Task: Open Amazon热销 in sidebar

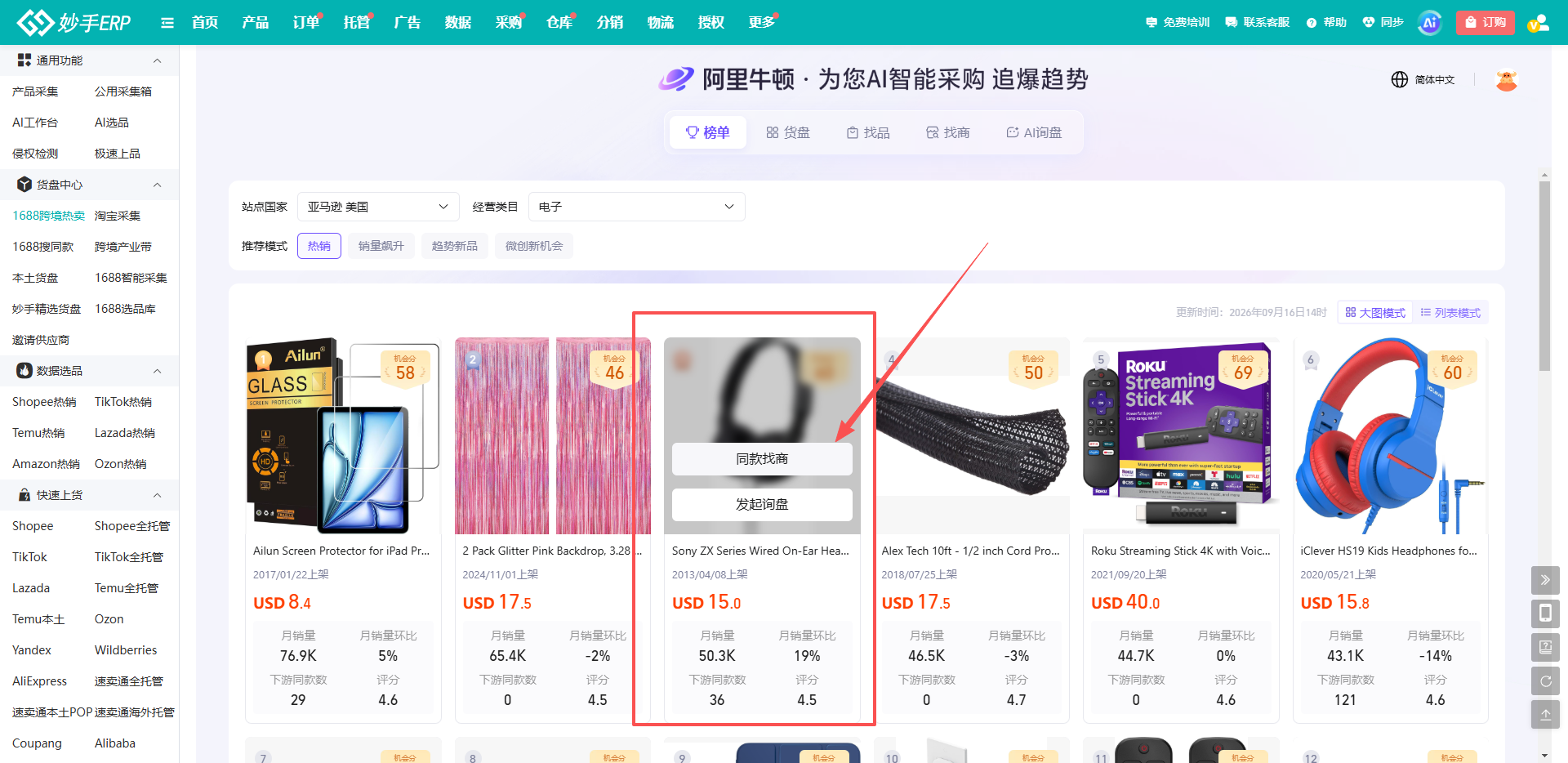Action: pos(46,464)
